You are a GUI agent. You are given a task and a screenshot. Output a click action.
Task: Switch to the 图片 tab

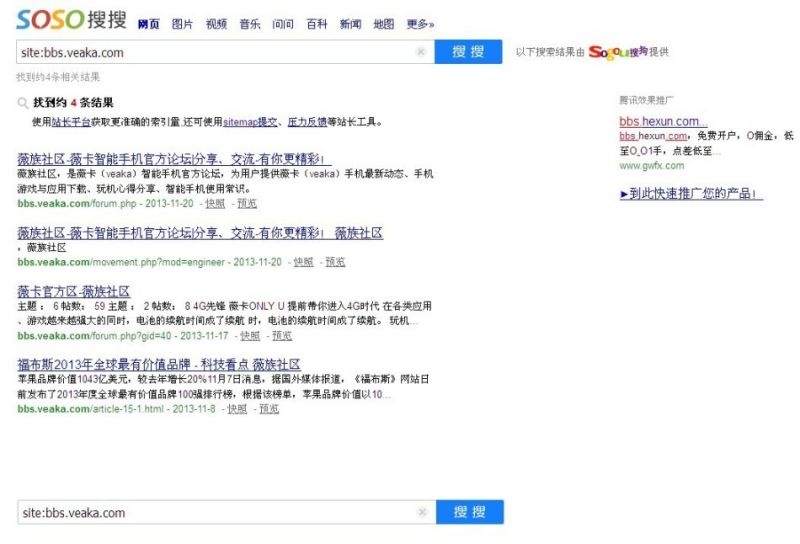[x=182, y=24]
